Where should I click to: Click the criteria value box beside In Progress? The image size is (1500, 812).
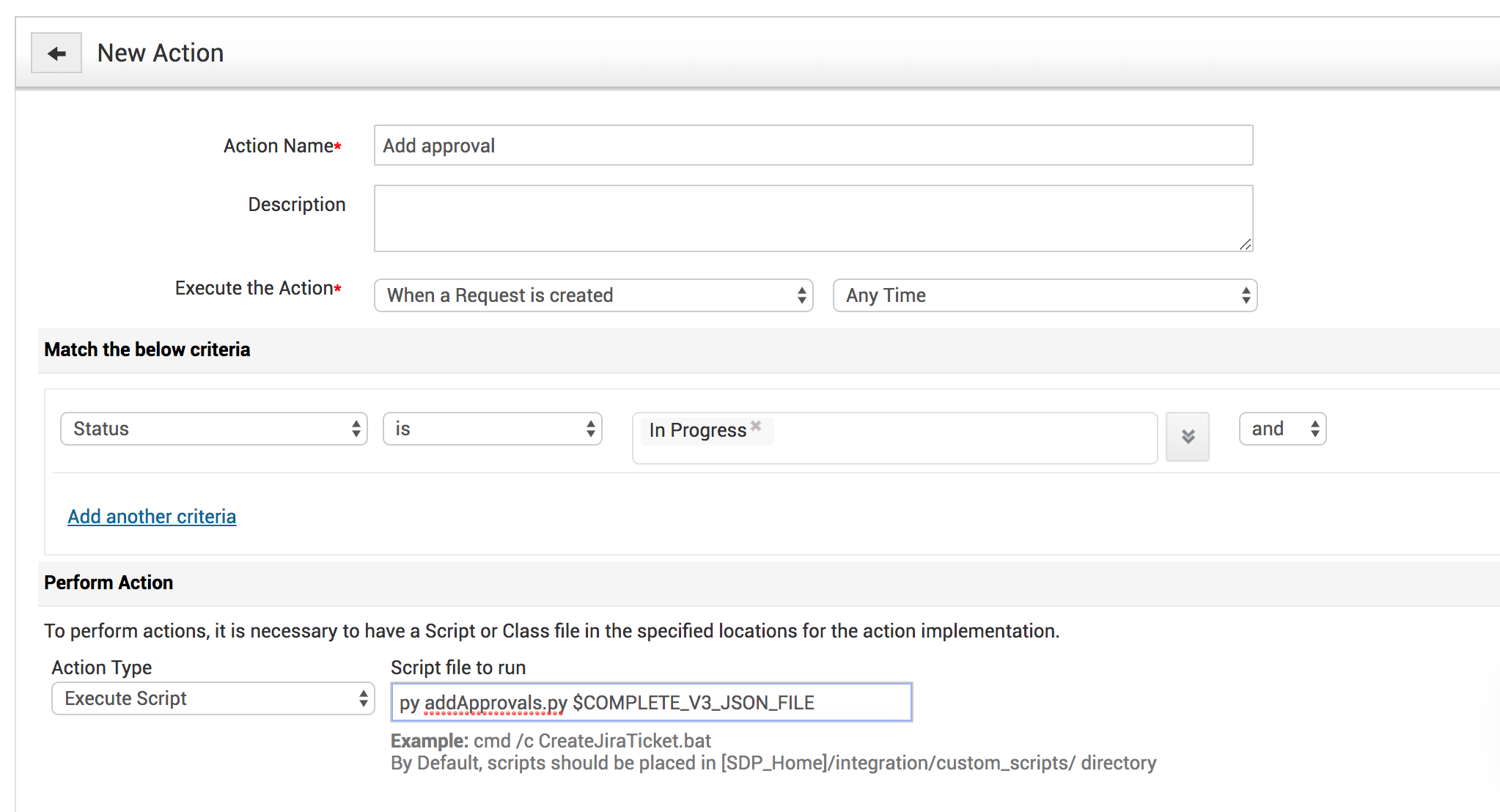(953, 438)
